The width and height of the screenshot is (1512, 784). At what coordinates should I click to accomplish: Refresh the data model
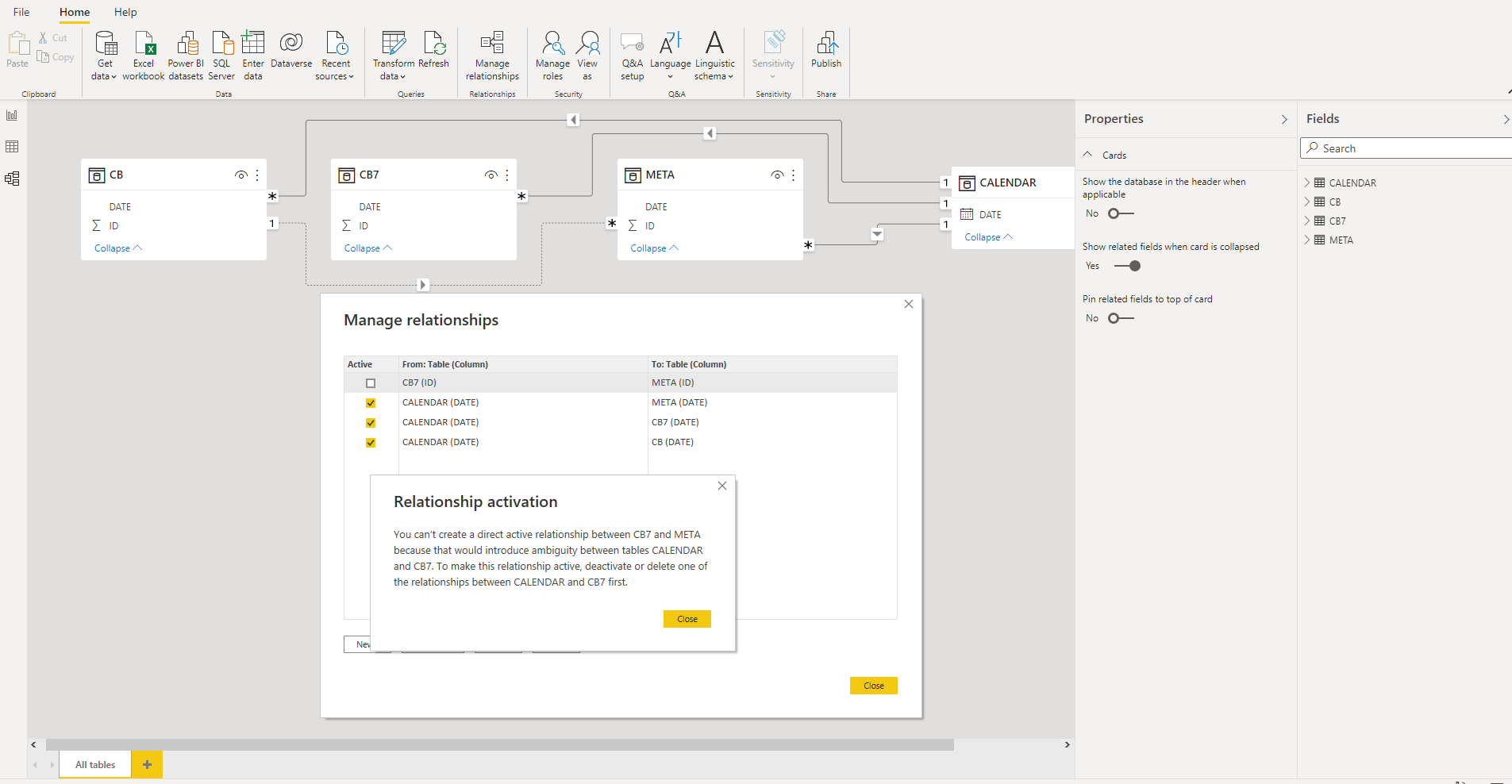point(434,50)
